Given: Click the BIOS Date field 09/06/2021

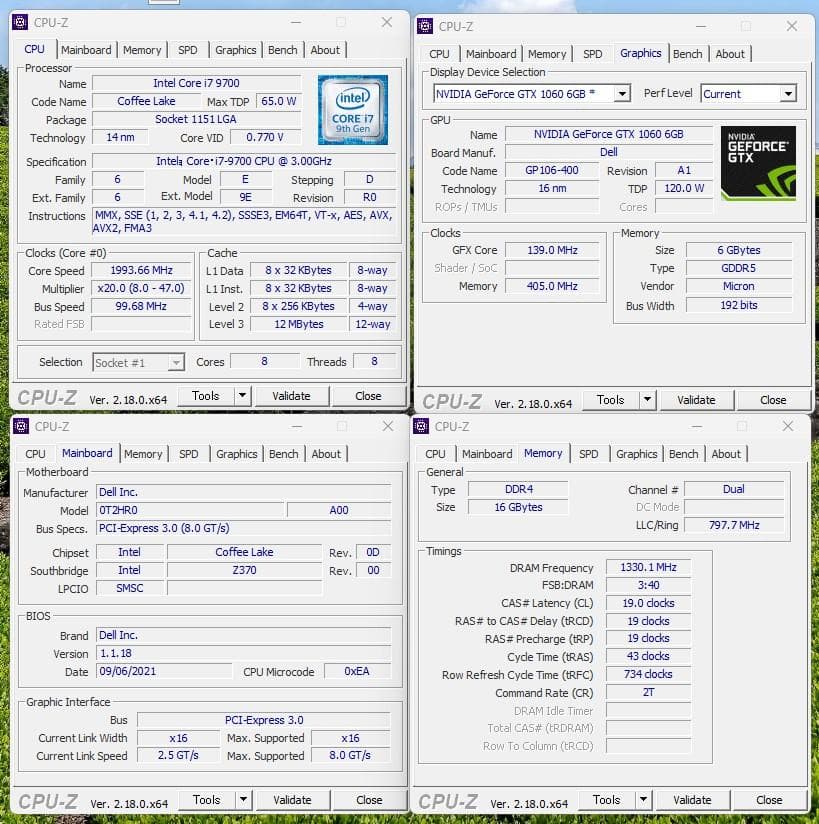Looking at the screenshot, I should [x=164, y=671].
